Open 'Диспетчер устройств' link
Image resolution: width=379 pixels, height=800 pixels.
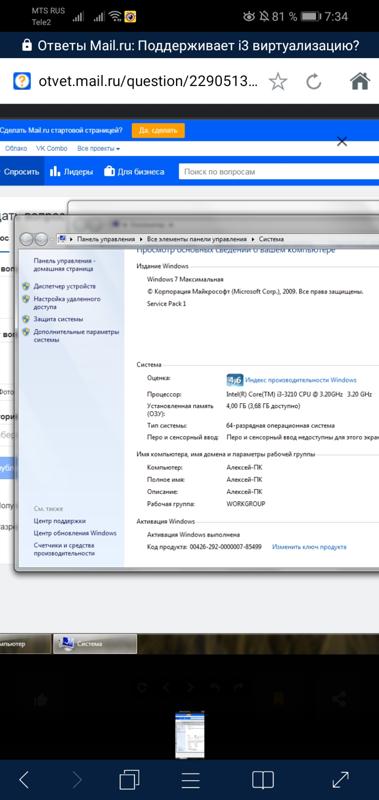64,286
